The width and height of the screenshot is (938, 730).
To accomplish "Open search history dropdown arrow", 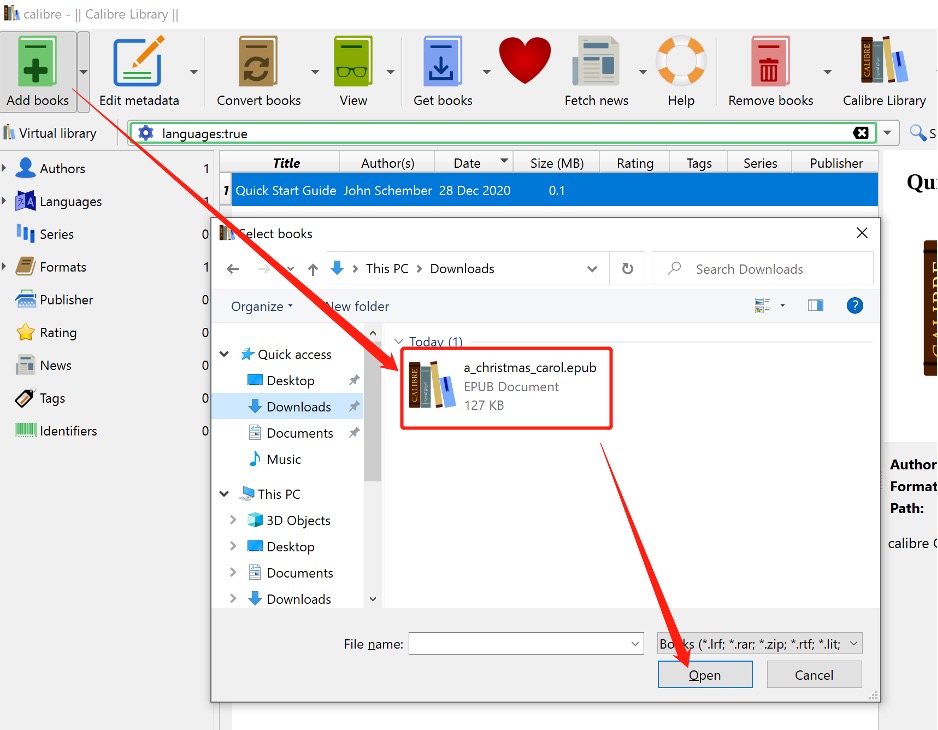I will pyautogui.click(x=888, y=133).
